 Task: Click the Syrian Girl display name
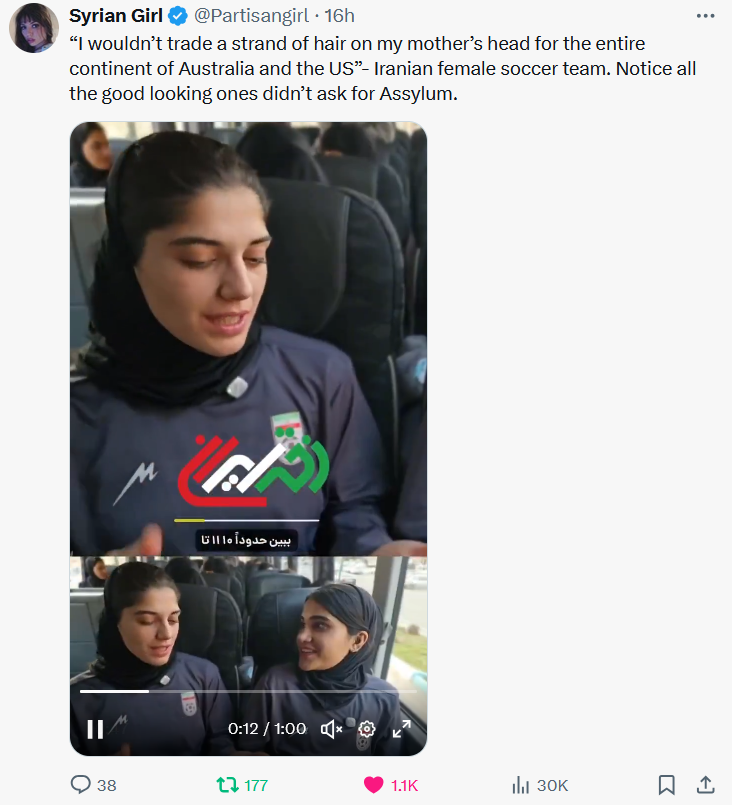(x=116, y=16)
